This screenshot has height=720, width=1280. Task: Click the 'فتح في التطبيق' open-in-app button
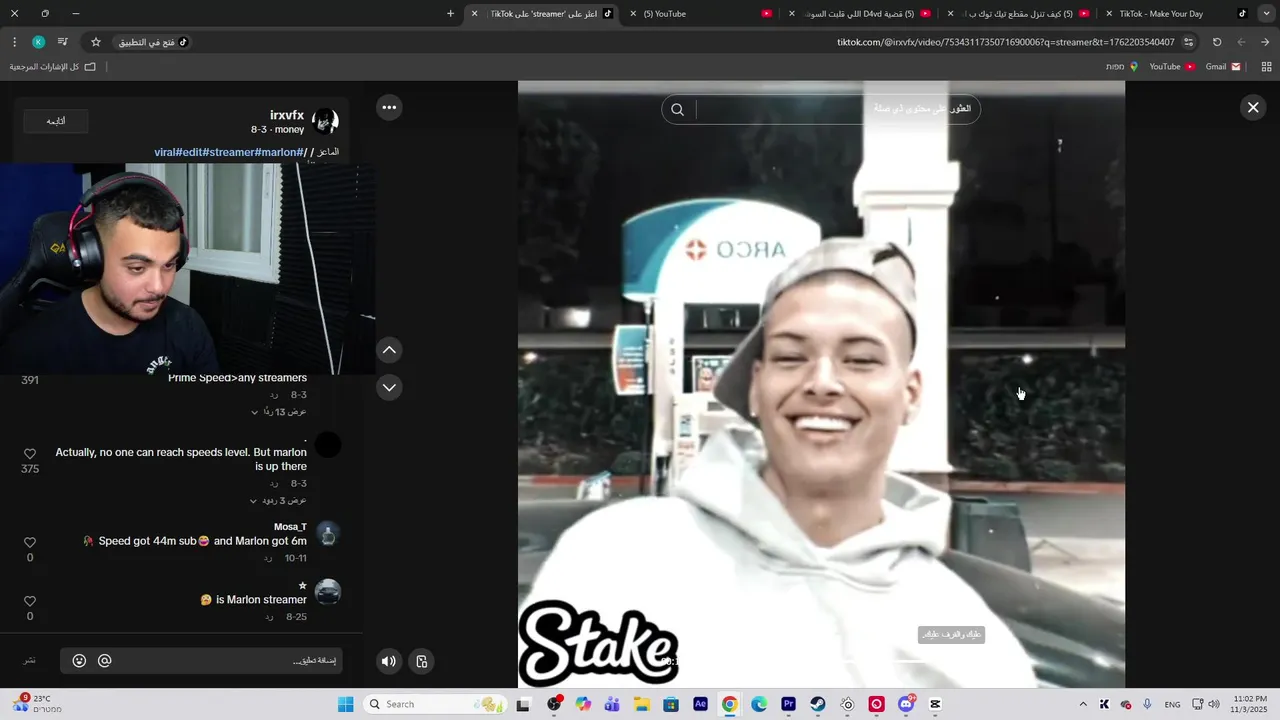tap(154, 42)
